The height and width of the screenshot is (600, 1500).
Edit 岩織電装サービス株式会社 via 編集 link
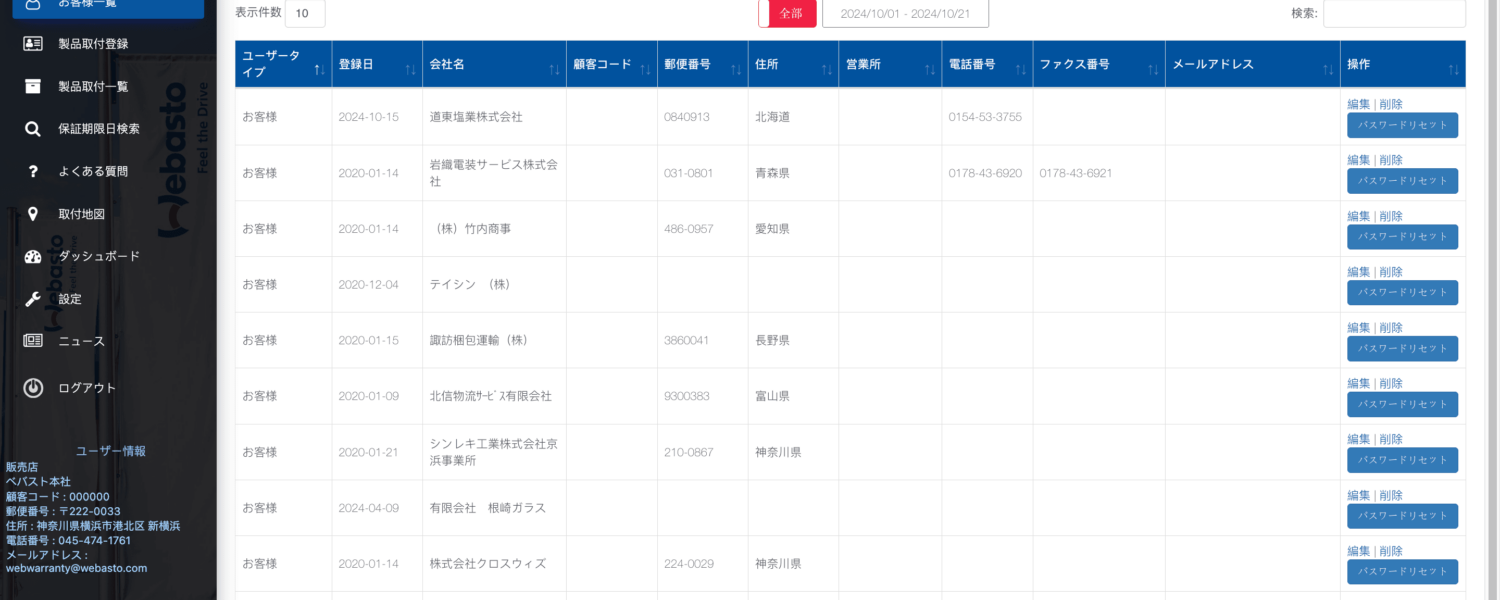(1358, 160)
